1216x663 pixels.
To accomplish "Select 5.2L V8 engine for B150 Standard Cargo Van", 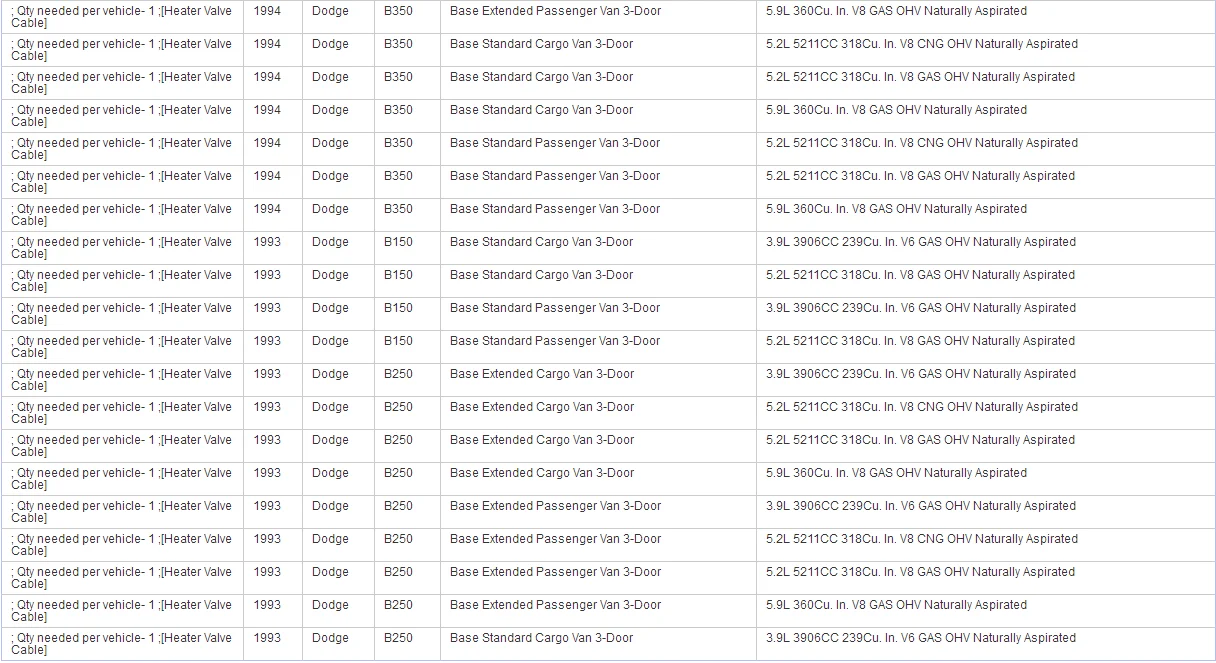I will coord(920,275).
